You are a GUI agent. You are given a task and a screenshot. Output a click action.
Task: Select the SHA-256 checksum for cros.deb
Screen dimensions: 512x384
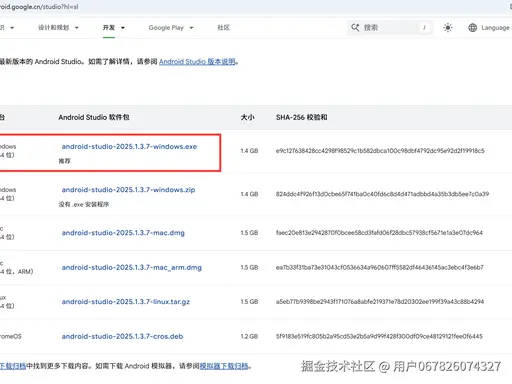pos(379,336)
